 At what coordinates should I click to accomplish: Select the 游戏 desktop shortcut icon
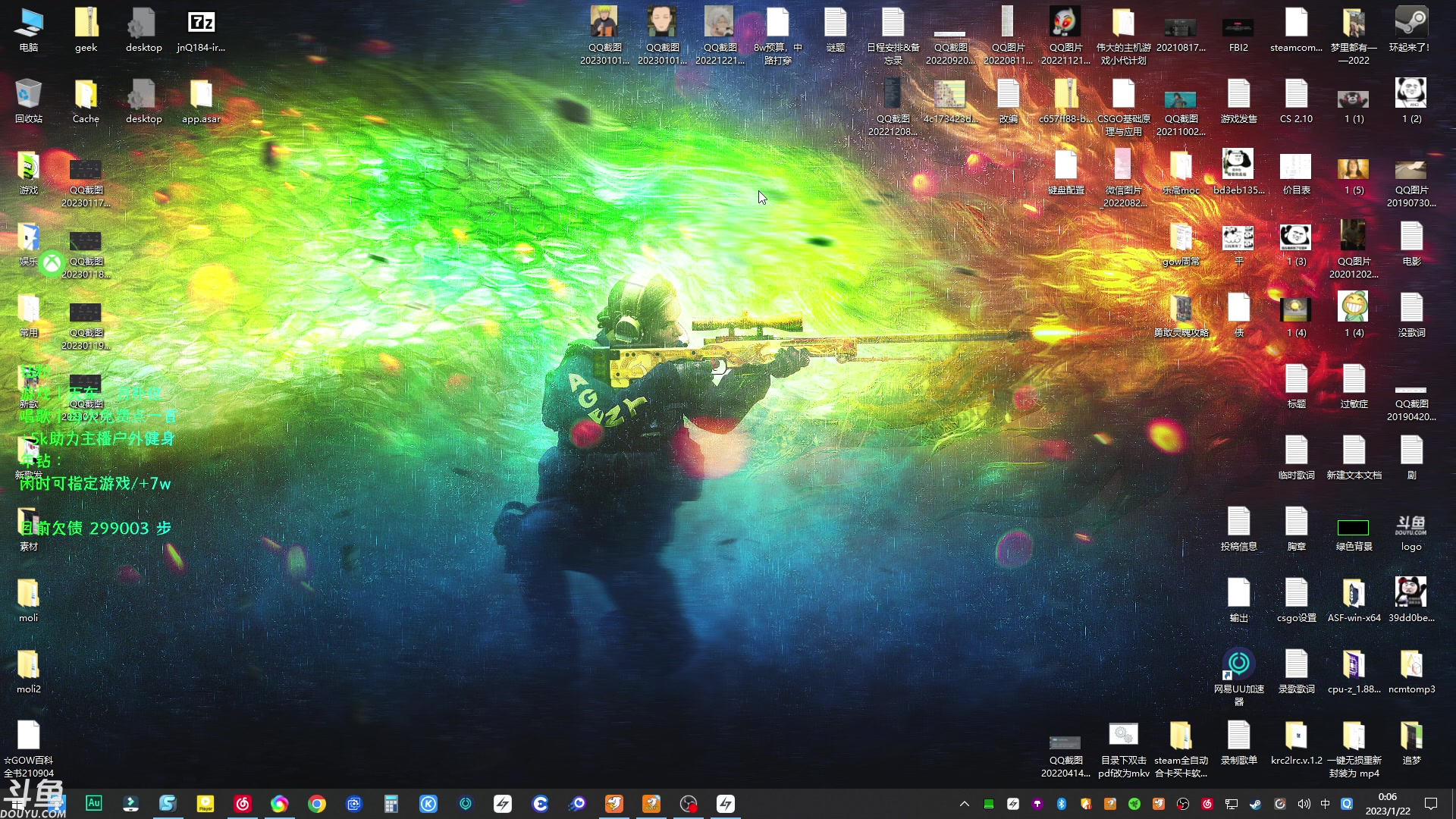28,171
